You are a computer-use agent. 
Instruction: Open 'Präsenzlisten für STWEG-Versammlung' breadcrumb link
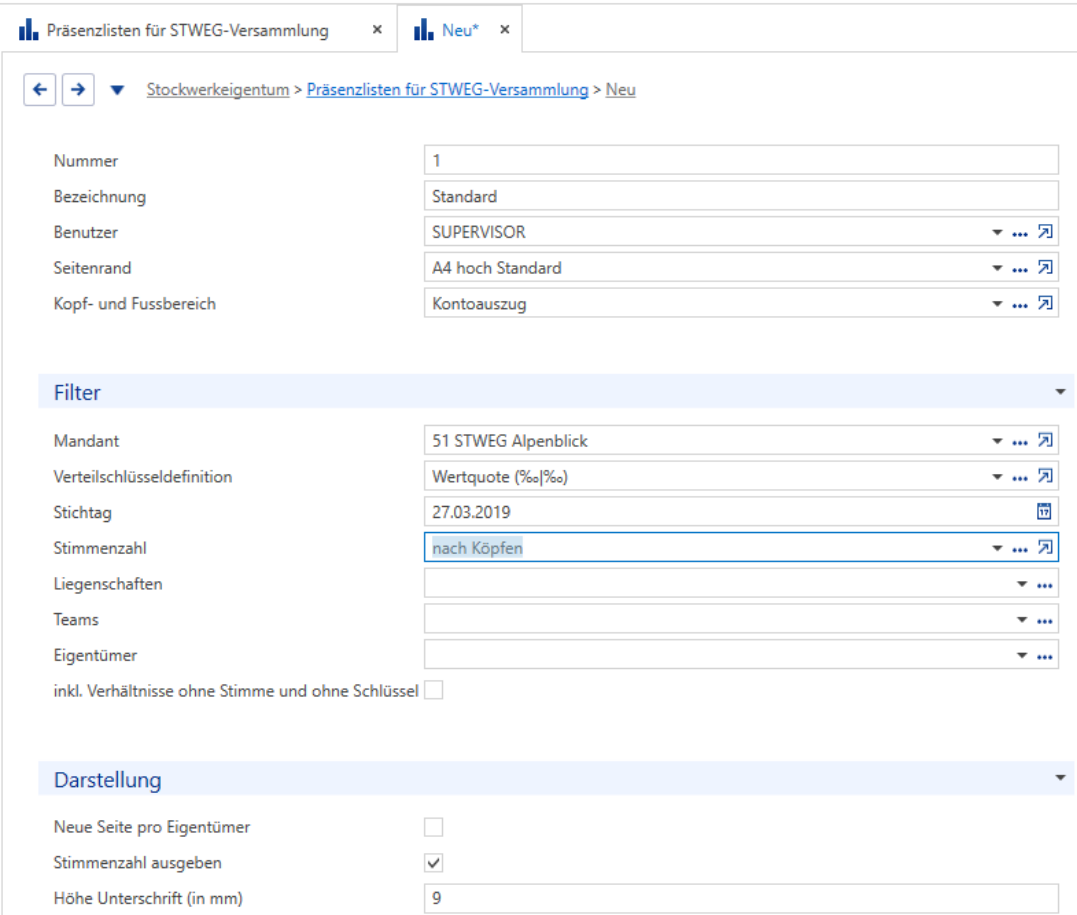coord(448,90)
